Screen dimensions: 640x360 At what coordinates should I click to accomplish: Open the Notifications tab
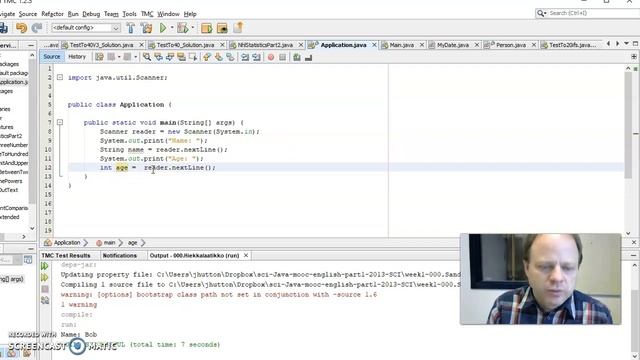(x=120, y=256)
